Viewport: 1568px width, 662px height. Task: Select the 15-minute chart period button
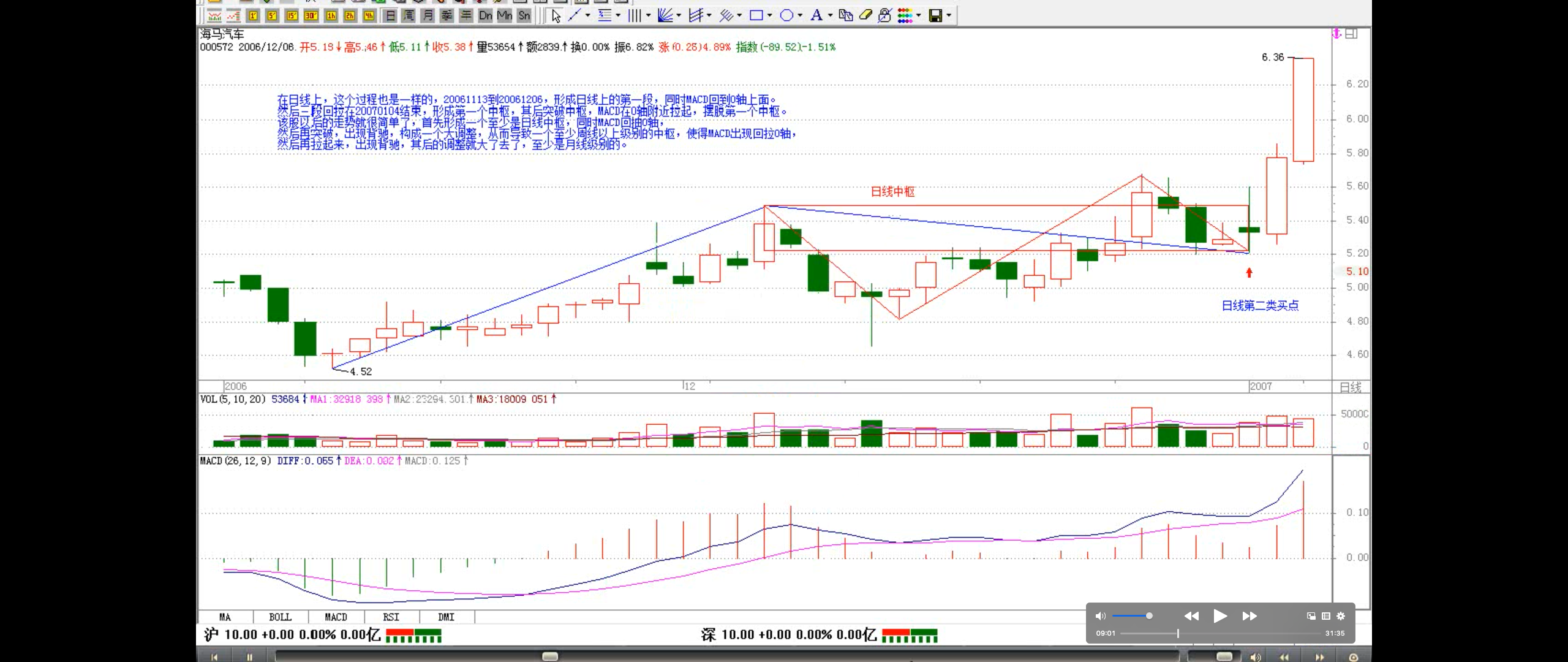click(x=292, y=16)
